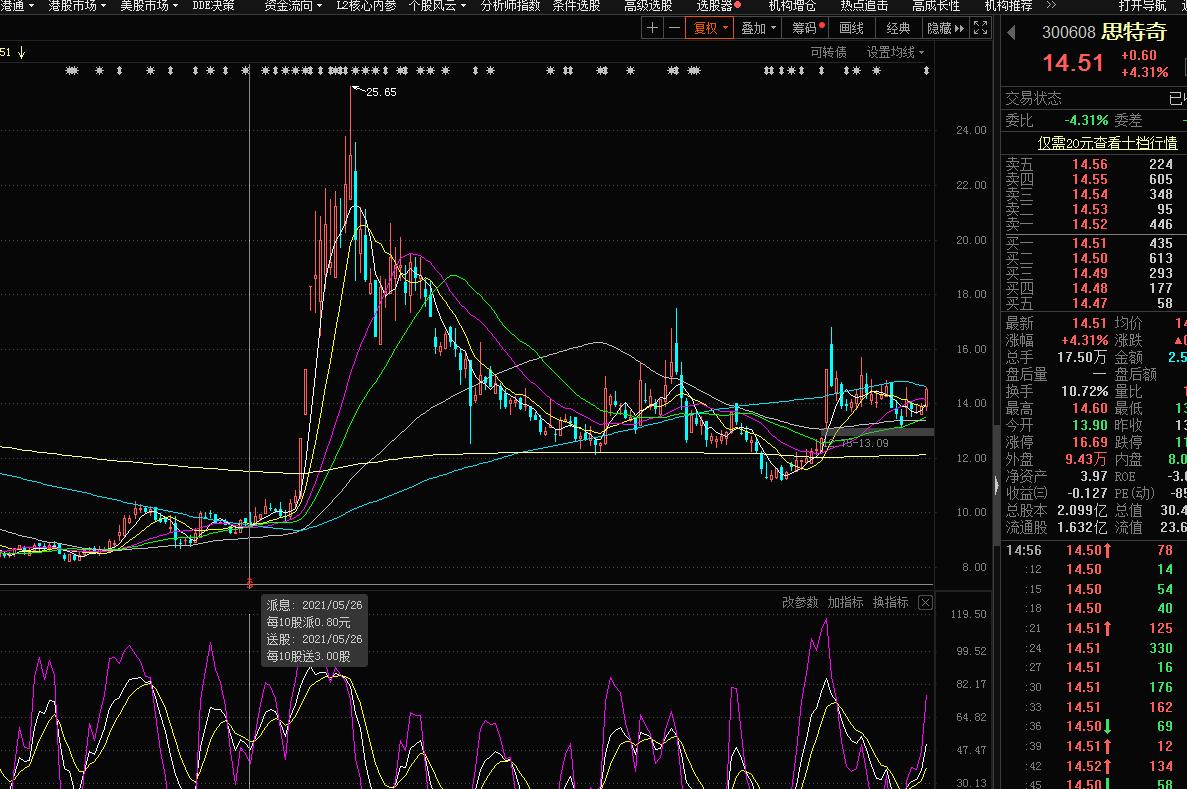Open 资金流向 menu
The image size is (1187, 789).
click(x=292, y=5)
